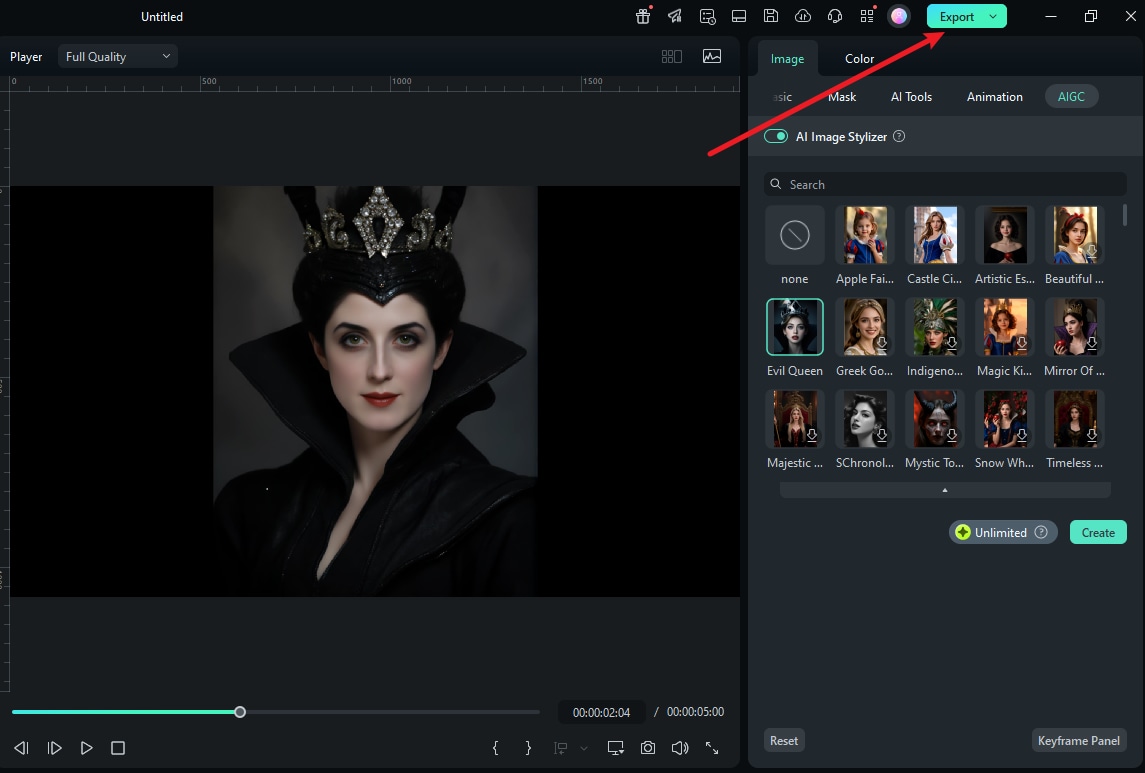The width and height of the screenshot is (1145, 773).
Task: Pick the Indigeno... style thumbnail
Action: pos(935,327)
